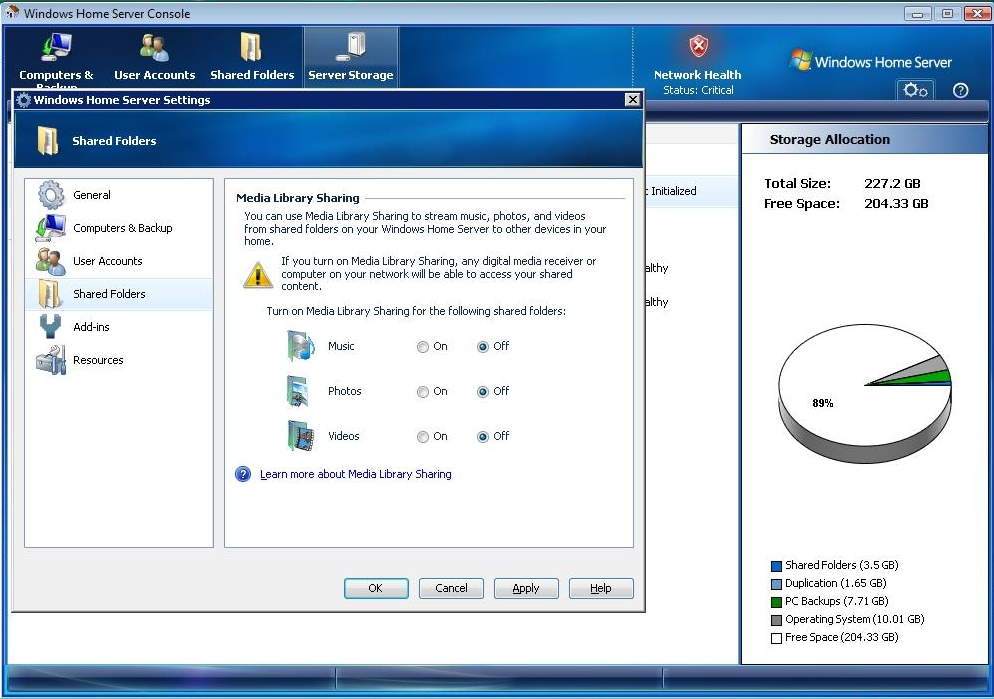Select Resources in the settings sidebar
The image size is (994, 699).
pyautogui.click(x=98, y=360)
